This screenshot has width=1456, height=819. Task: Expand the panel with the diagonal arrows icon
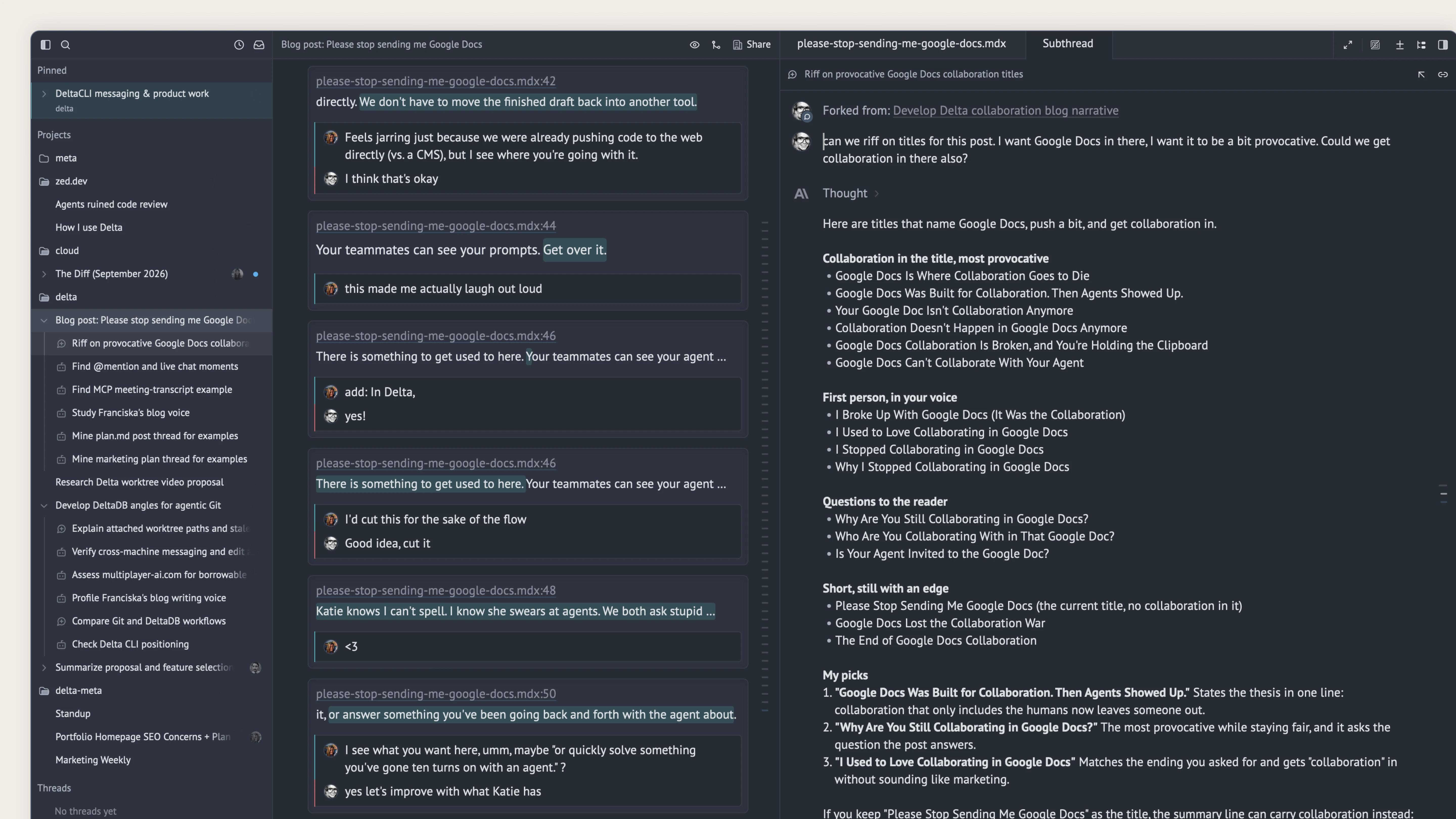point(1348,45)
